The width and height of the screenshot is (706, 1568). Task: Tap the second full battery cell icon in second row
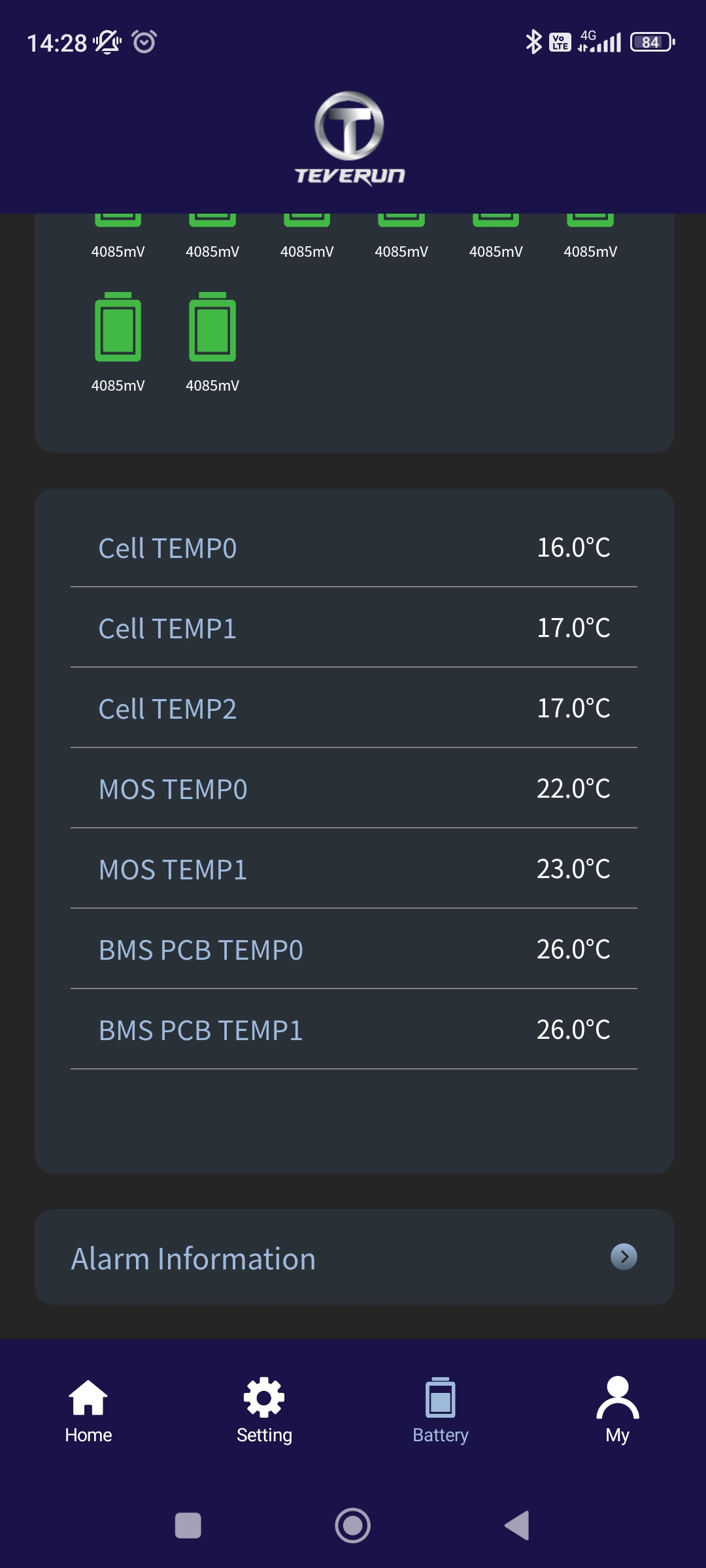(x=212, y=327)
